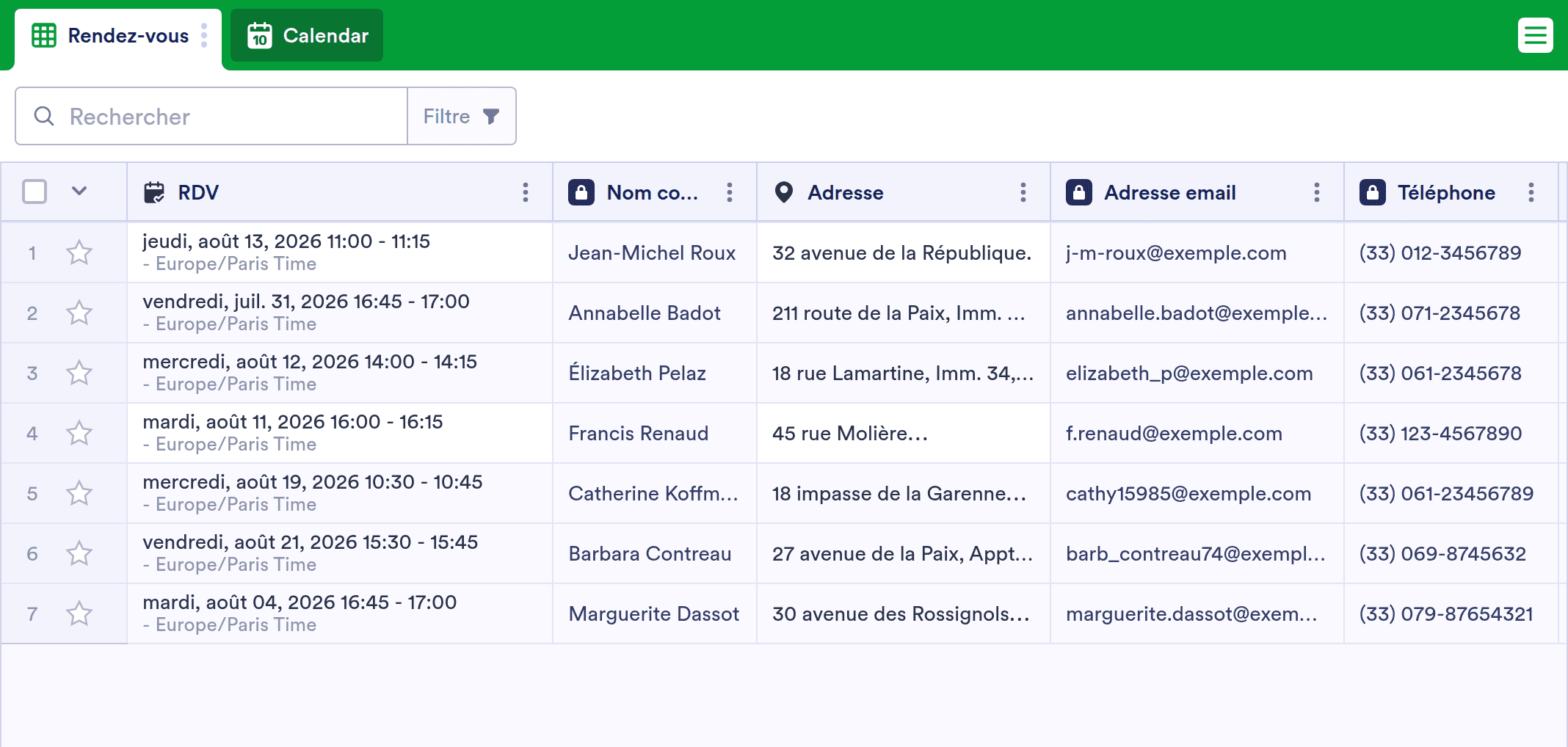Click the name 'Élizabeth Pelaz'

637,373
